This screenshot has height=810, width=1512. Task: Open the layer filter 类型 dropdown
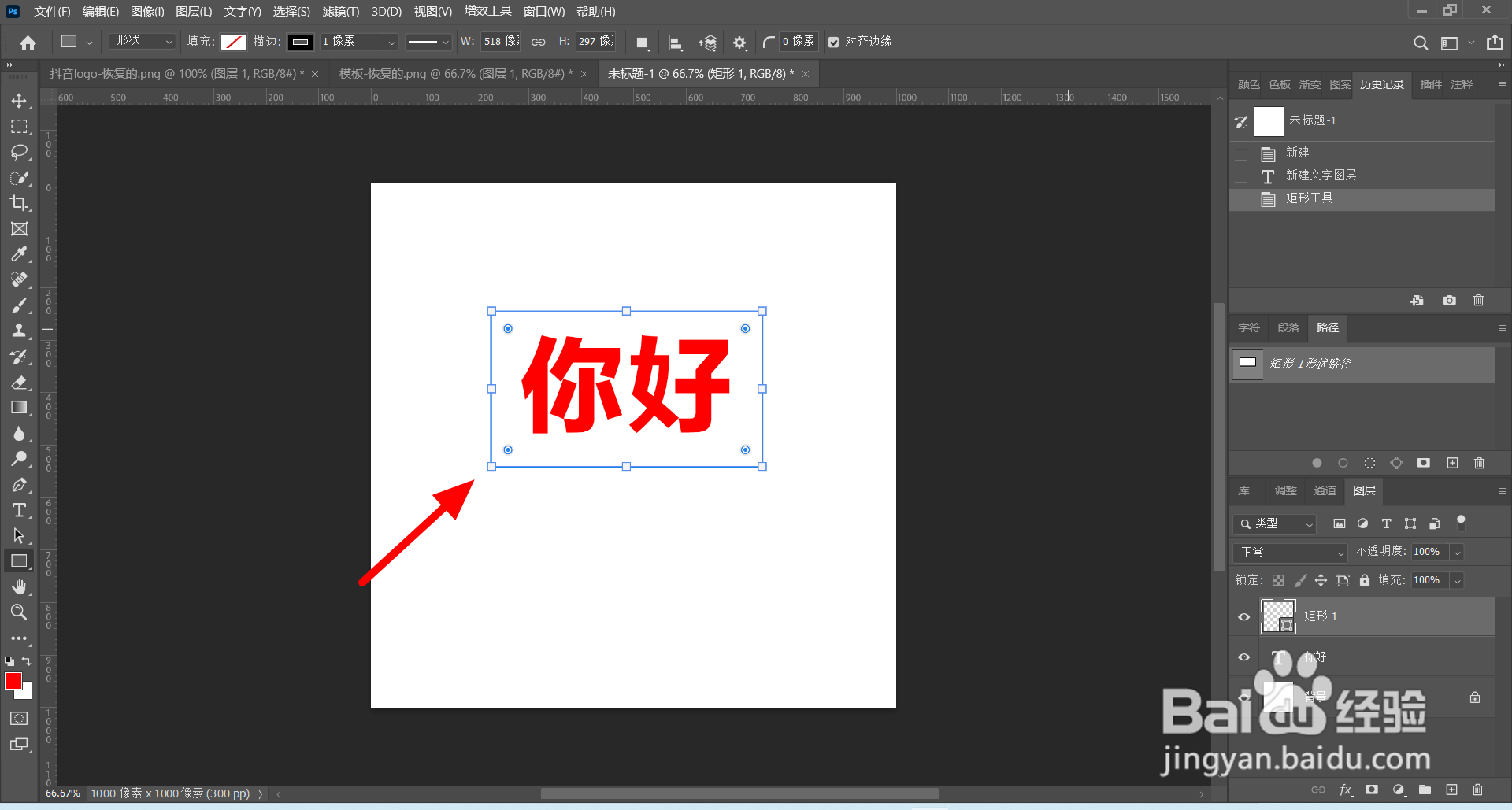(1275, 523)
